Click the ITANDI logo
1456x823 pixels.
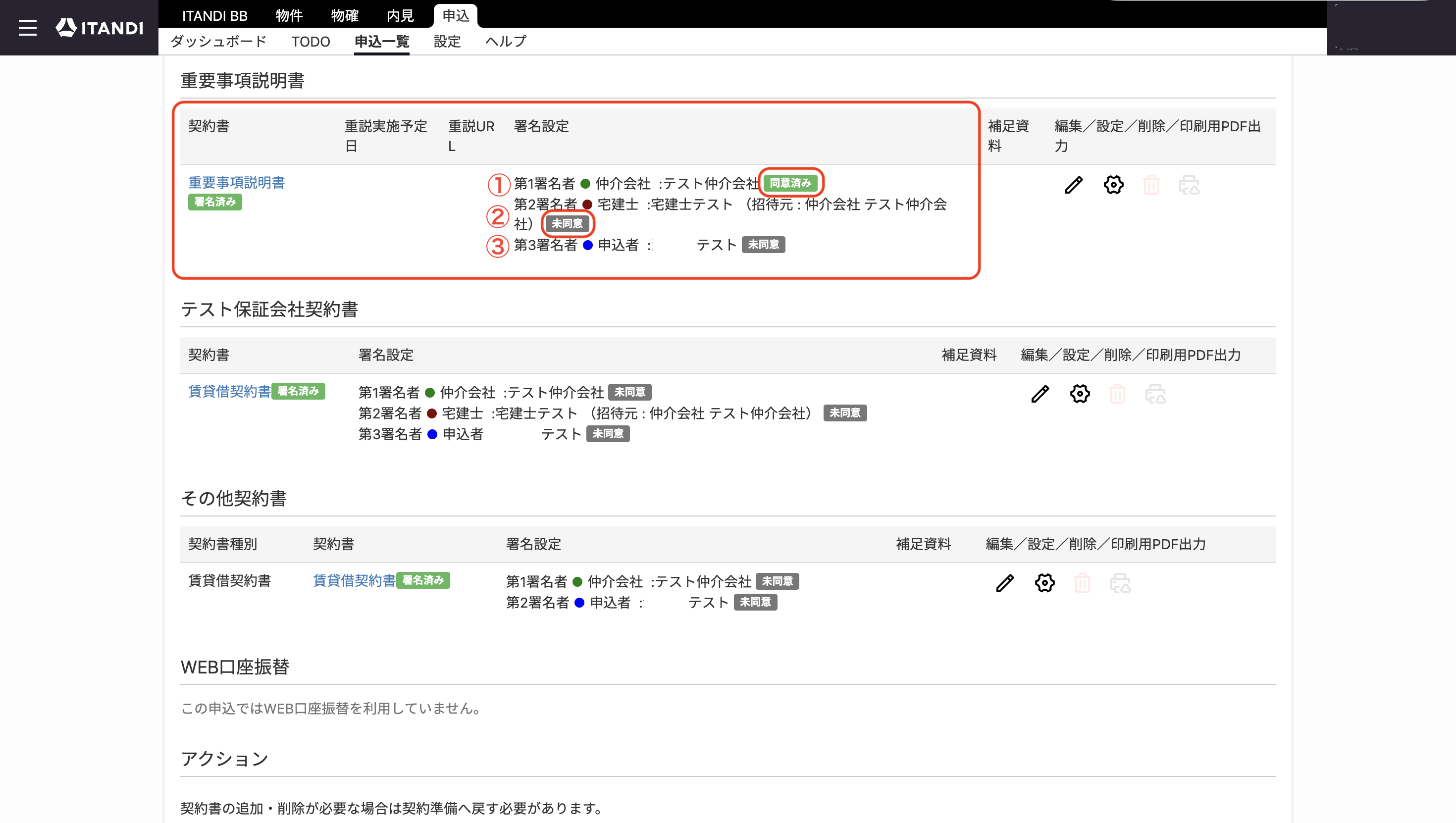coord(100,28)
